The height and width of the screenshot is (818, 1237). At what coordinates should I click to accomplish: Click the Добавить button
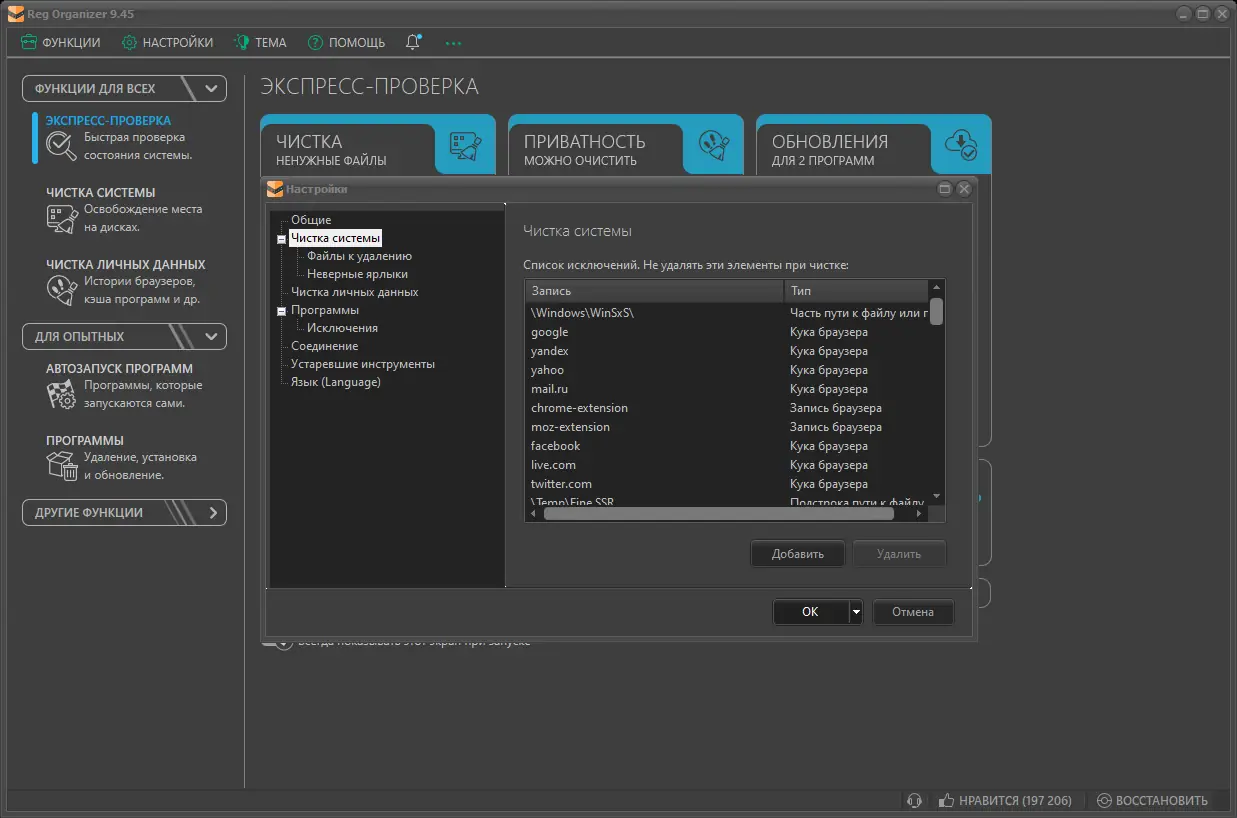797,553
